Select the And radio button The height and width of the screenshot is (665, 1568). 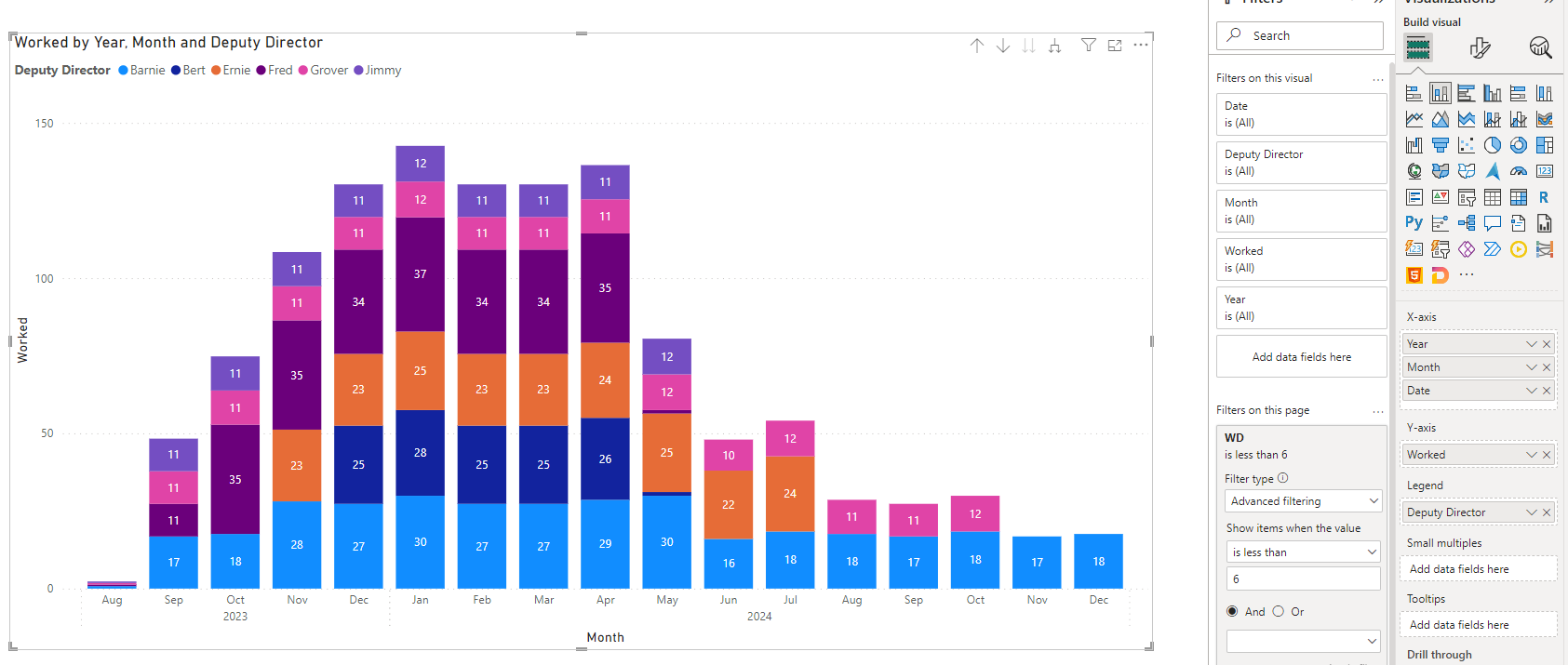click(x=1232, y=611)
